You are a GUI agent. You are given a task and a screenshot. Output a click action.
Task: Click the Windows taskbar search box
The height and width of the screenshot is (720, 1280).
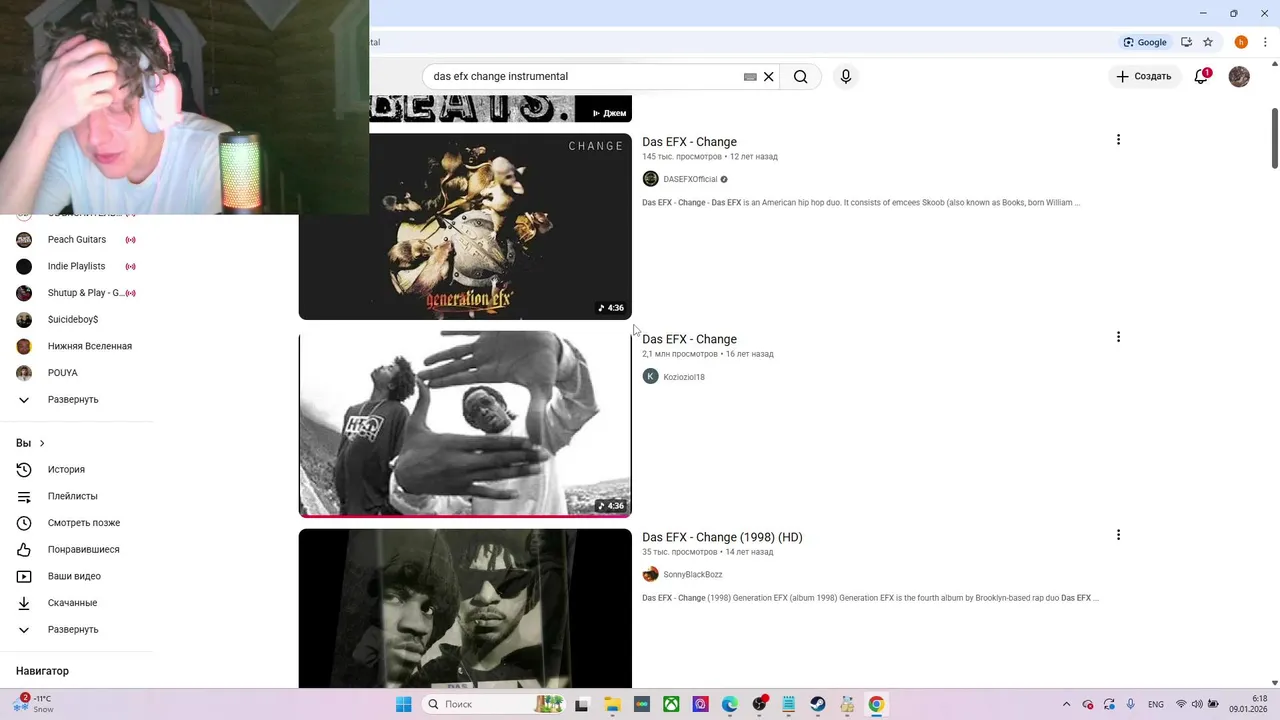(495, 704)
